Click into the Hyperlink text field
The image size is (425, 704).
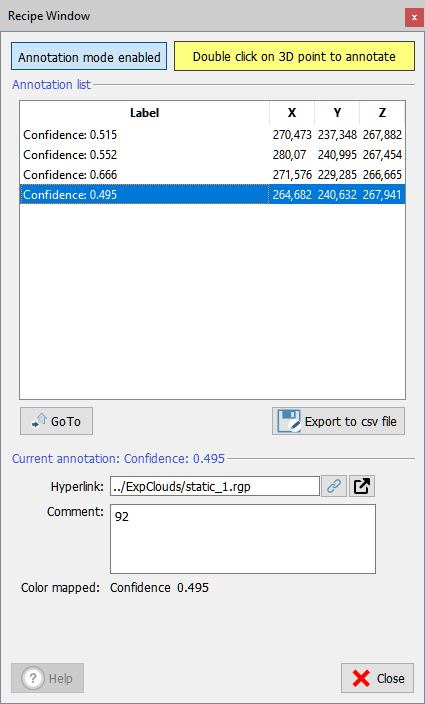[215, 486]
